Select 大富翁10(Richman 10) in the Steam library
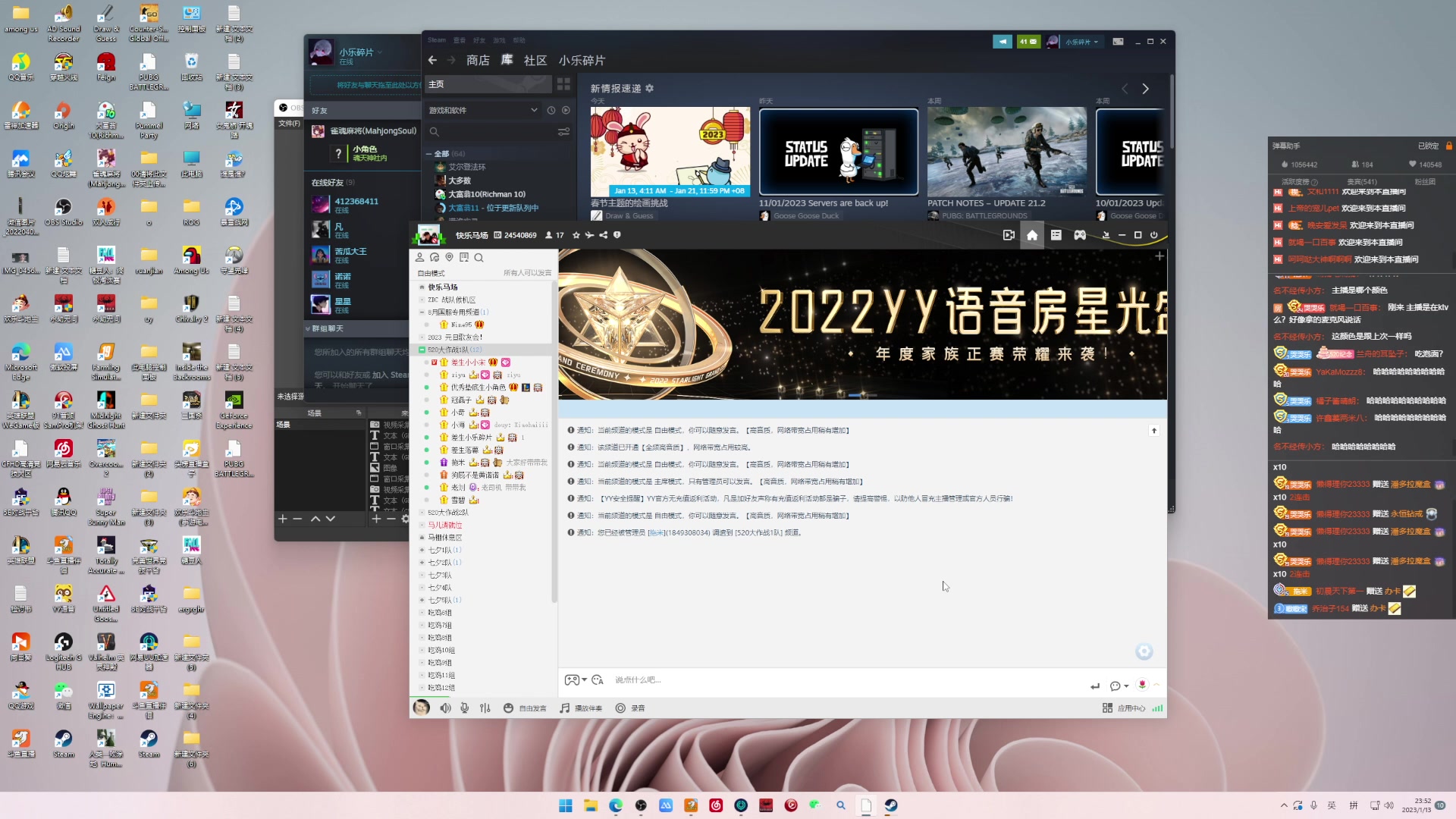Image resolution: width=1456 pixels, height=819 pixels. (487, 194)
